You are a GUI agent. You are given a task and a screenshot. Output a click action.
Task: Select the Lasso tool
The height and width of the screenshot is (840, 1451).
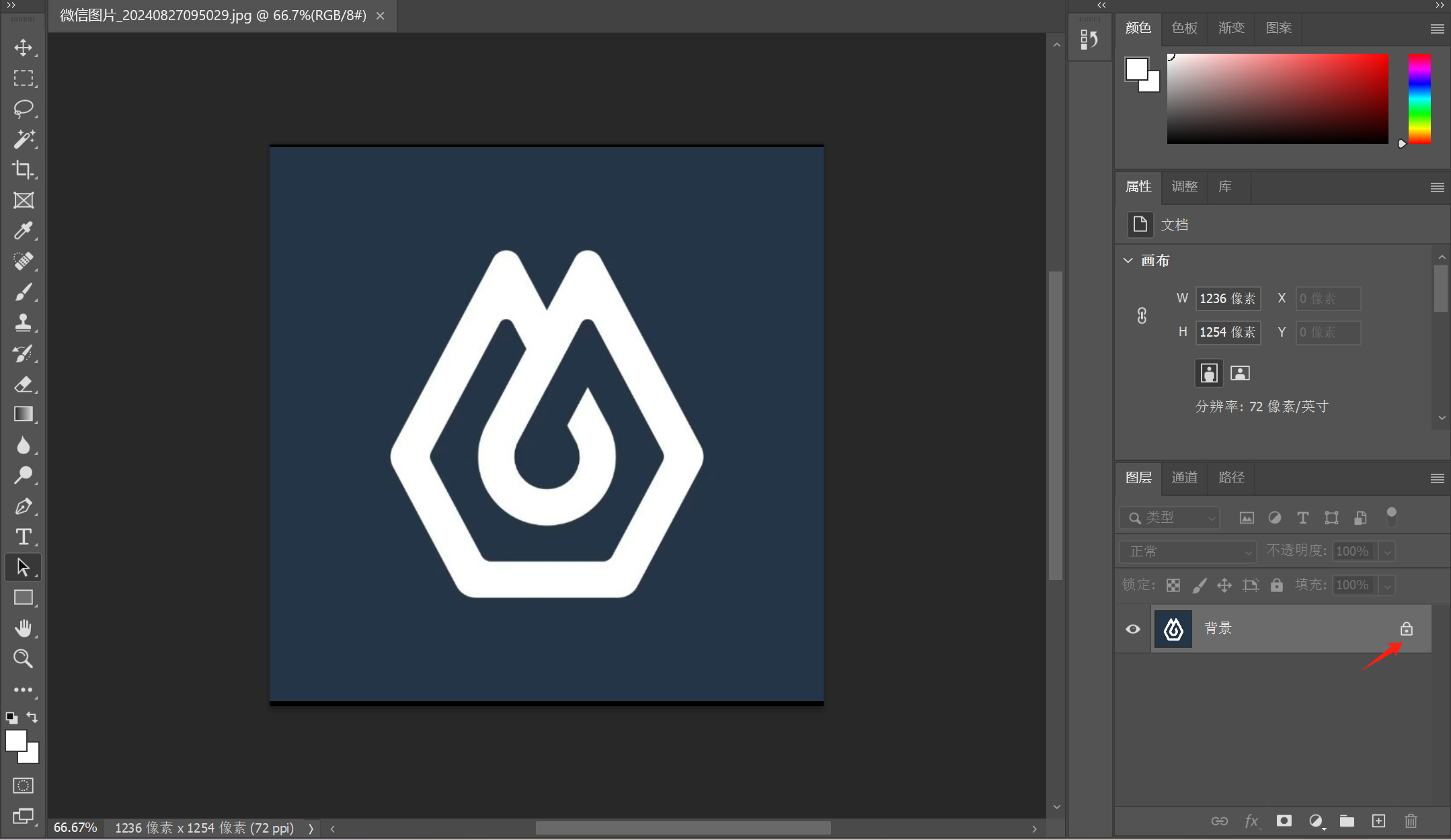click(24, 108)
